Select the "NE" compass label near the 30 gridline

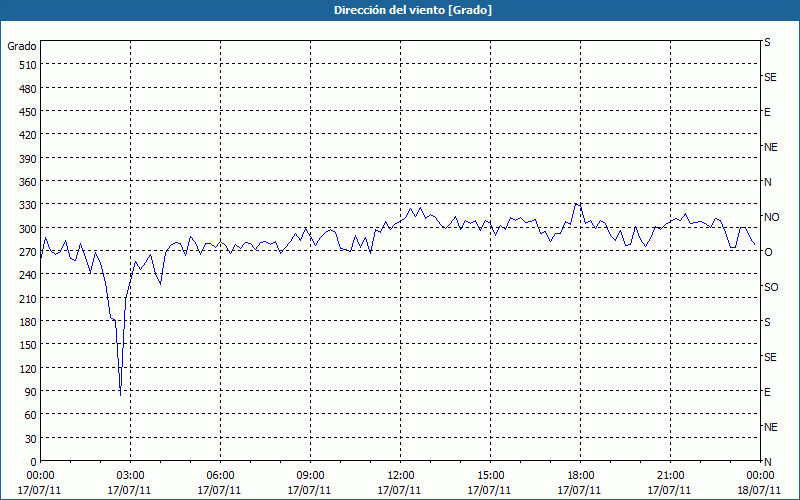pyautogui.click(x=771, y=427)
